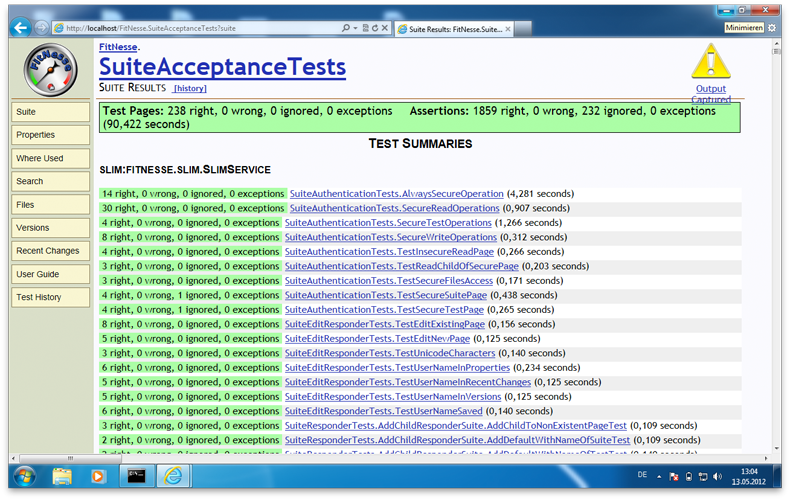Image resolution: width=790 pixels, height=500 pixels.
Task: Open a new blank browser tab
Action: [x=523, y=29]
